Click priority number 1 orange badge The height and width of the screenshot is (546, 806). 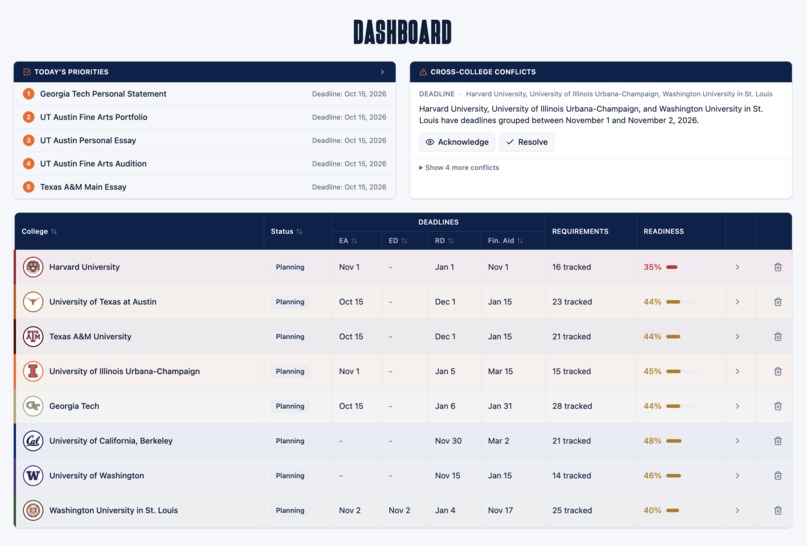(x=28, y=94)
